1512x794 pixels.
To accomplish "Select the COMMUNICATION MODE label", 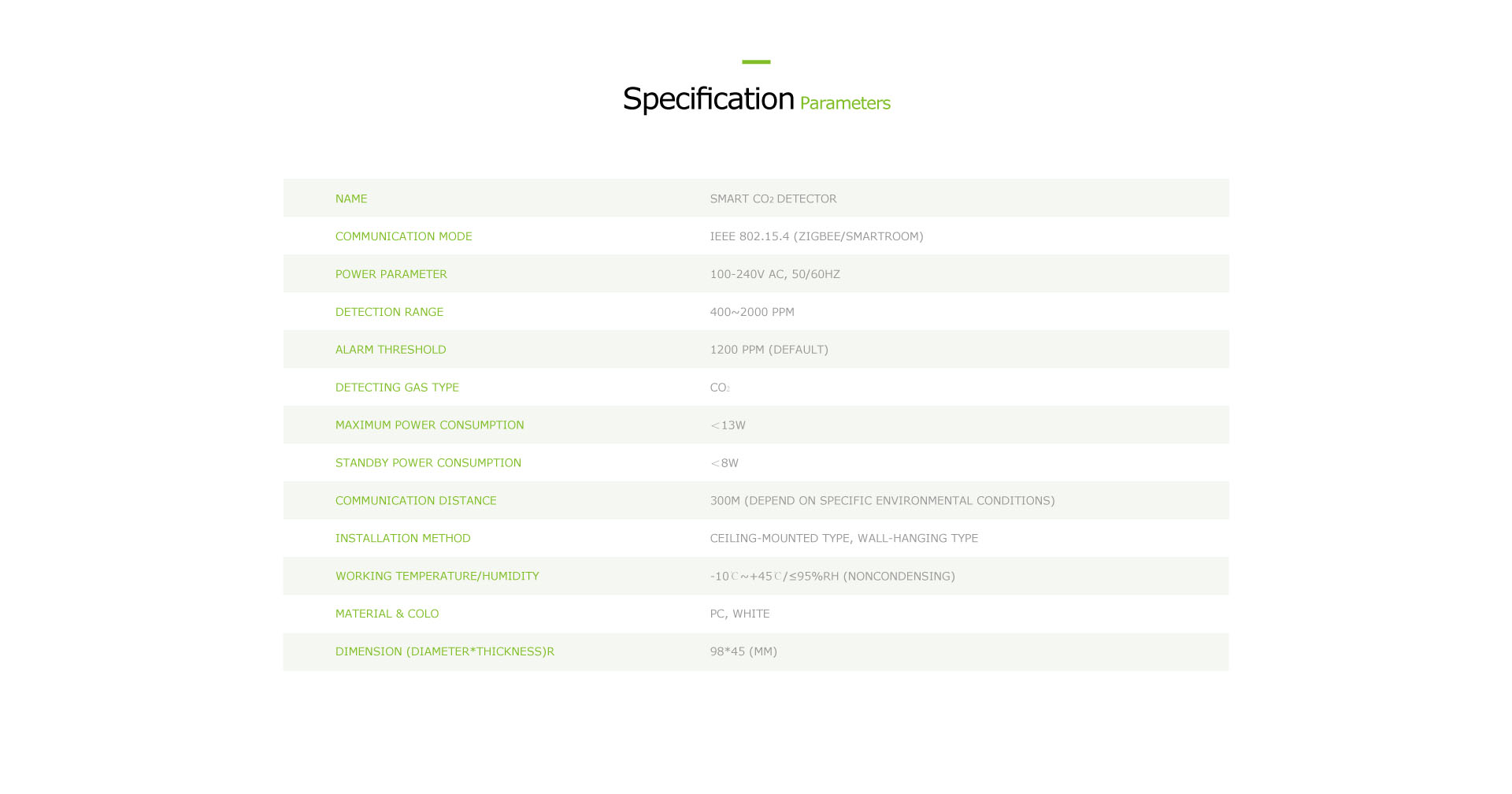I will coord(403,236).
